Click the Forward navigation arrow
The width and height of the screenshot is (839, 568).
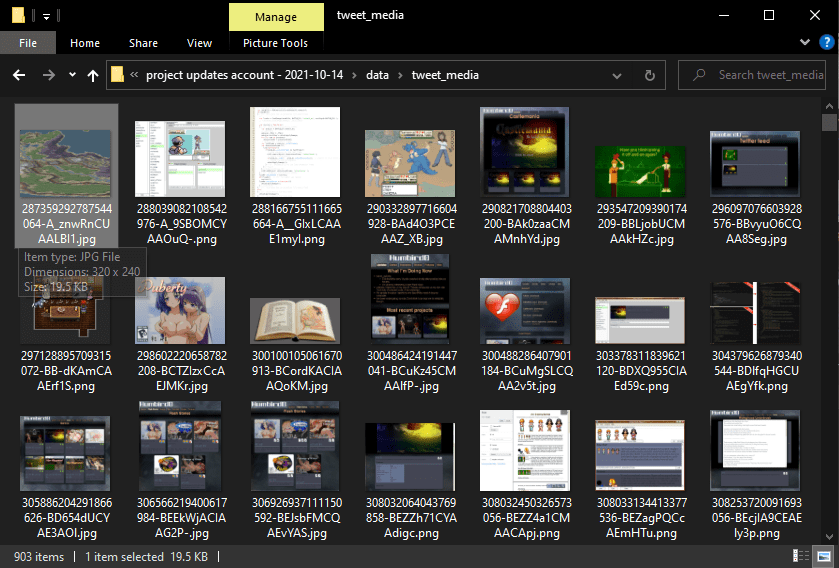click(48, 75)
